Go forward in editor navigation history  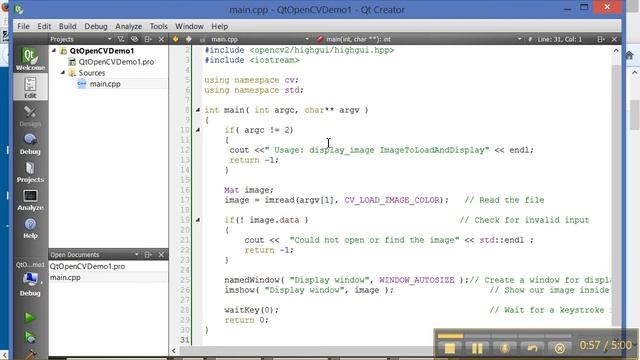[x=189, y=39]
